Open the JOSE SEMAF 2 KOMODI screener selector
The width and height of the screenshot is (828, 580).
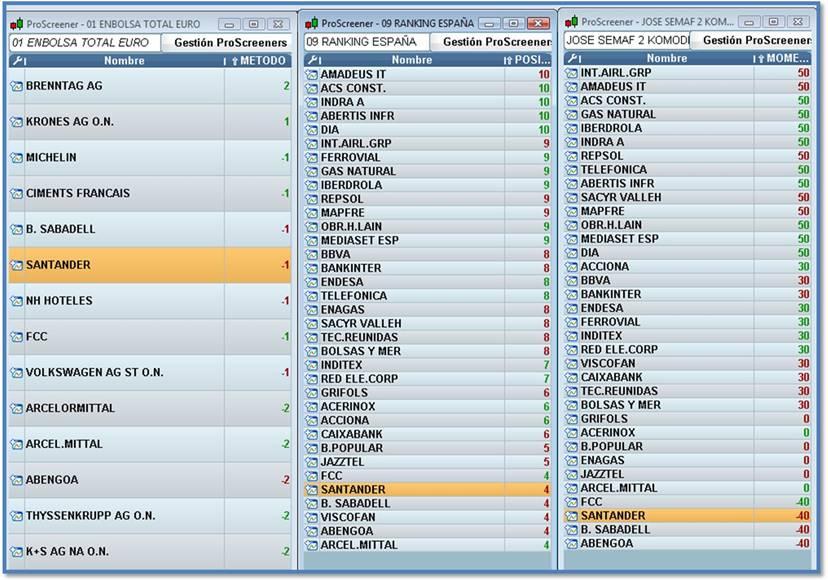pos(627,40)
